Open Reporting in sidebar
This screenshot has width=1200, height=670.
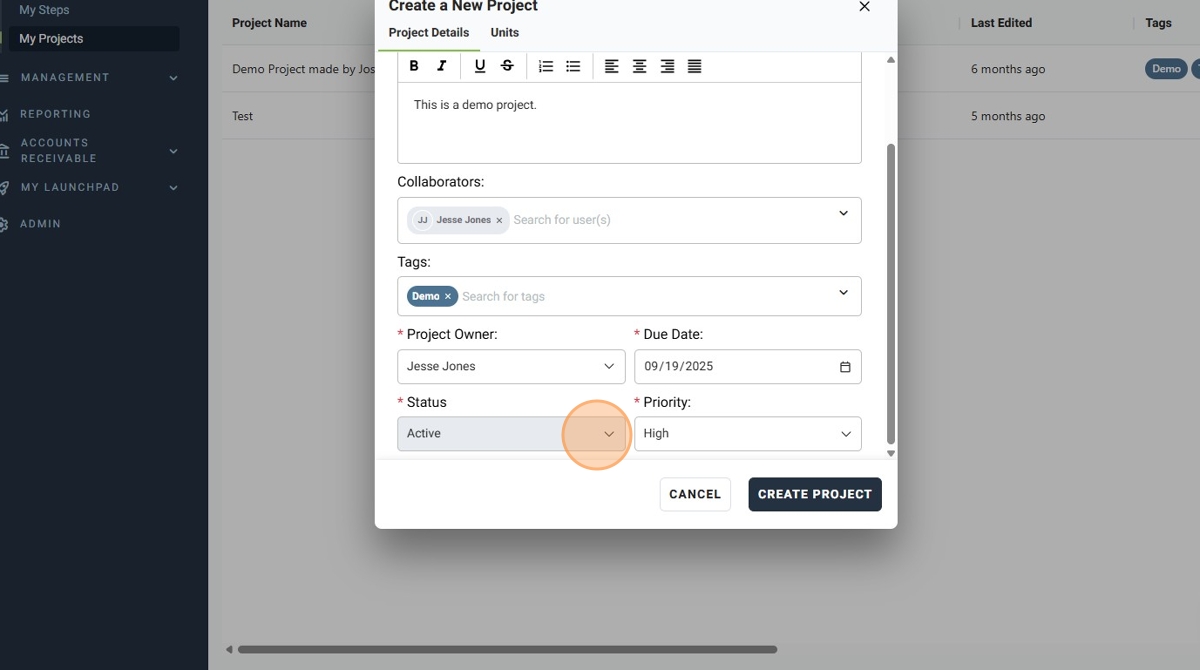coord(55,114)
